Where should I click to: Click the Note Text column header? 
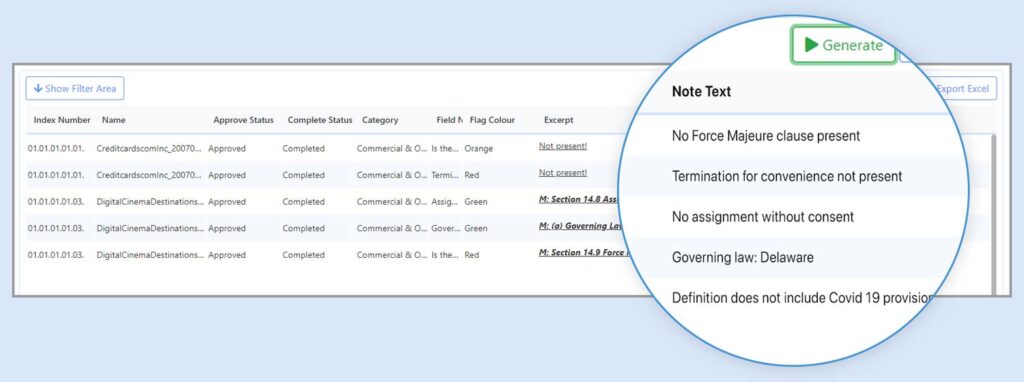[701, 91]
